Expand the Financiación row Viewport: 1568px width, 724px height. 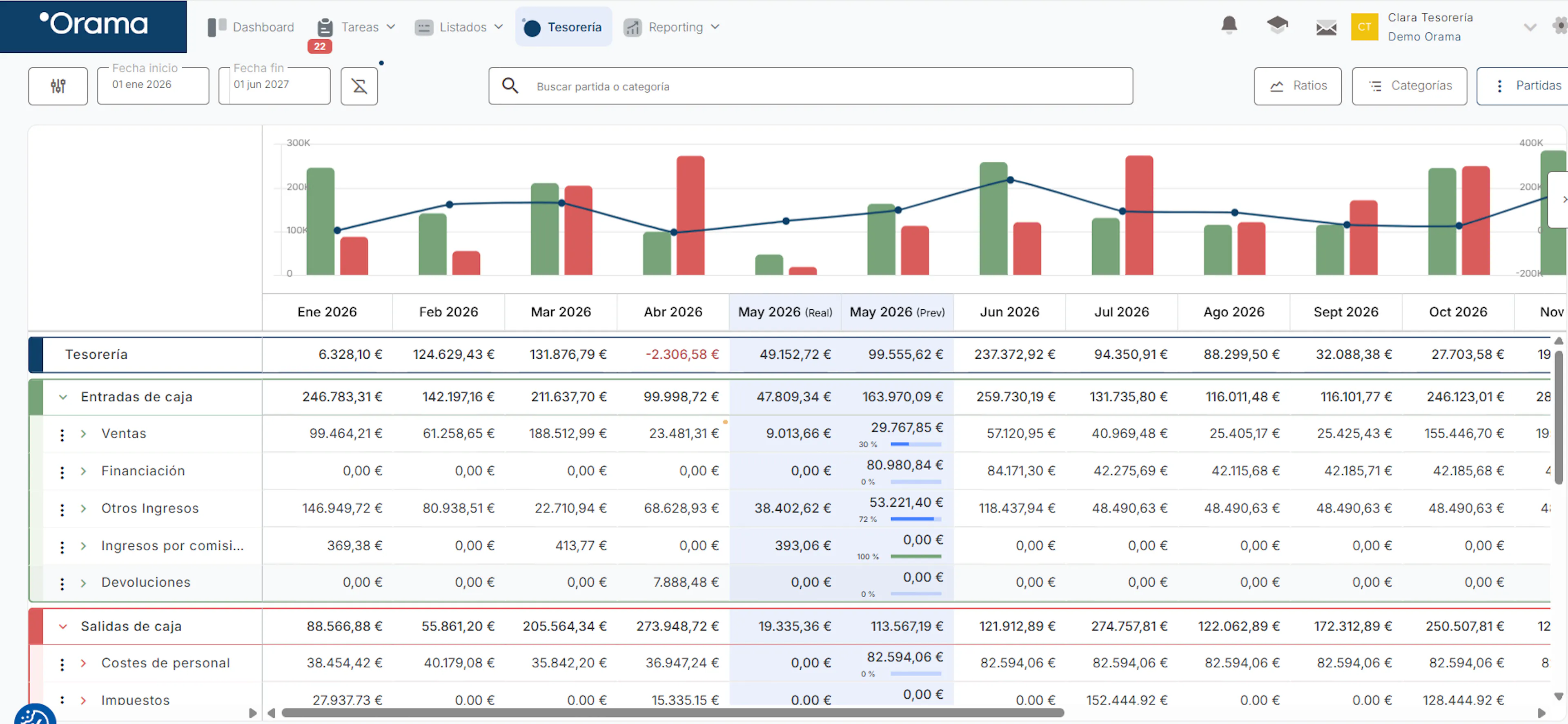(83, 471)
